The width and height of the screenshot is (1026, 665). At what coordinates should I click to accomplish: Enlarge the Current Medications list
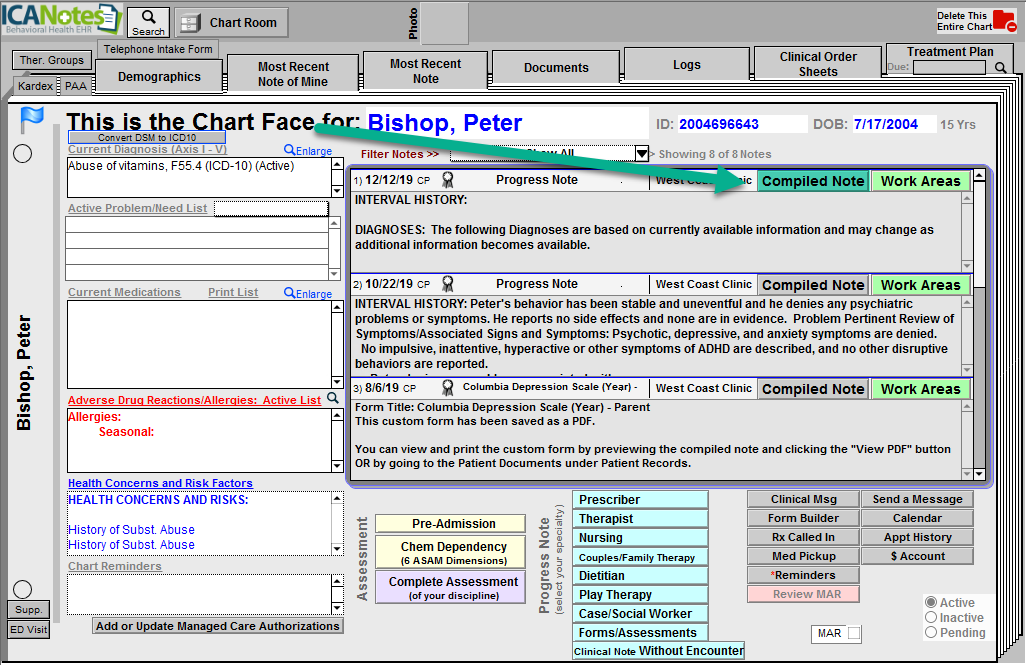tap(307, 293)
